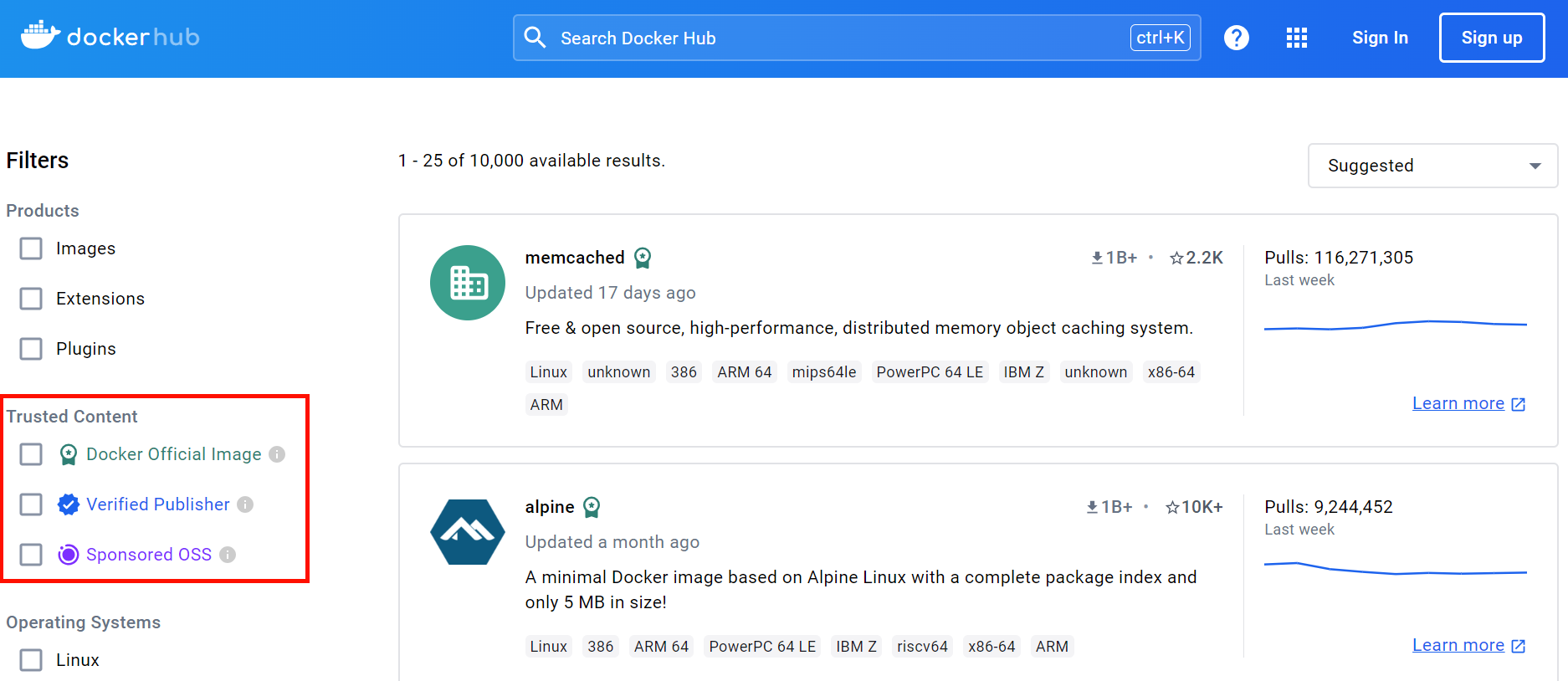This screenshot has height=681, width=1568.
Task: Open the apps grid menu icon
Action: pyautogui.click(x=1296, y=38)
